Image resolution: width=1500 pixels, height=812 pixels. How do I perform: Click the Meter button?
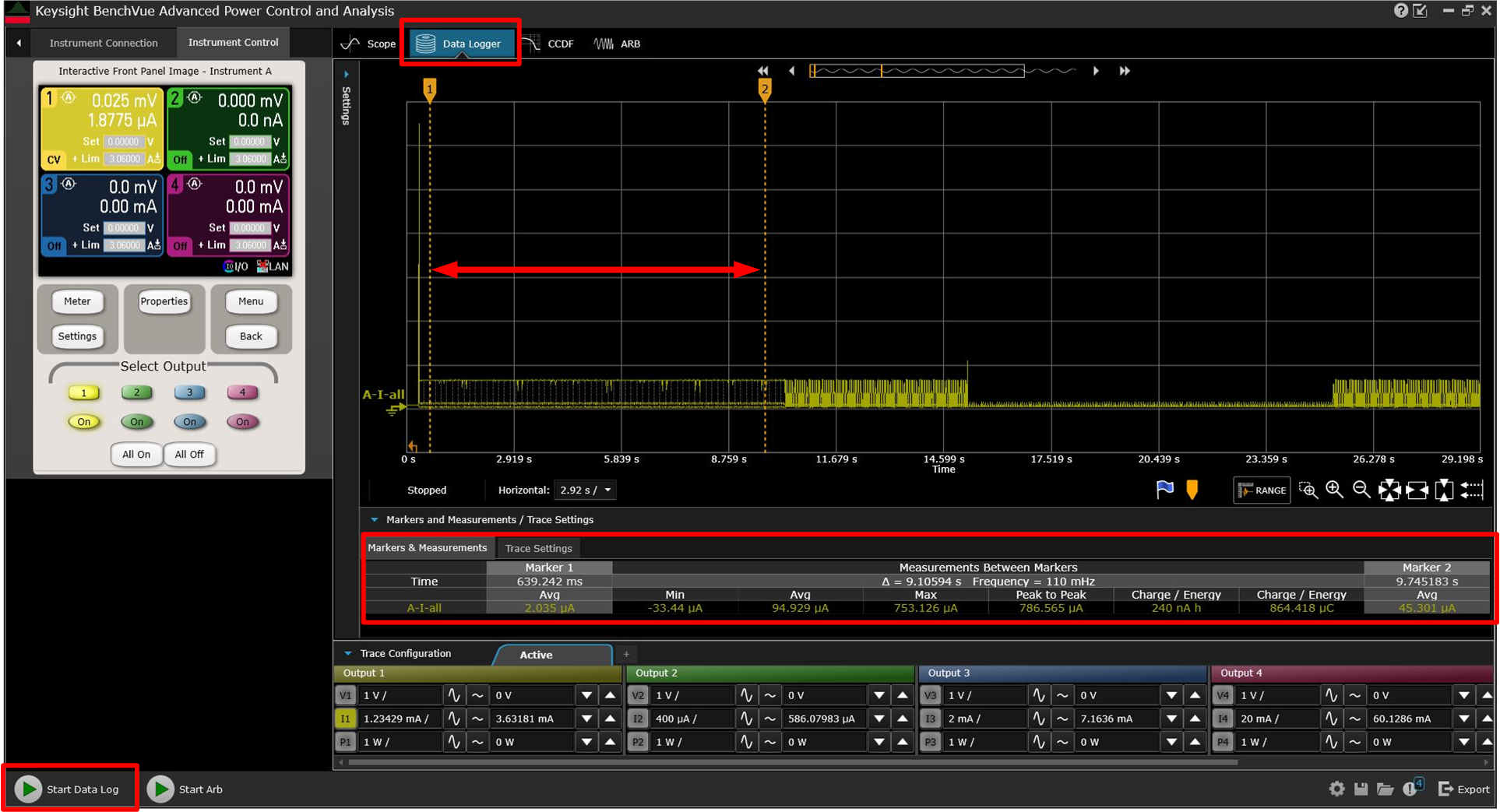(x=77, y=301)
